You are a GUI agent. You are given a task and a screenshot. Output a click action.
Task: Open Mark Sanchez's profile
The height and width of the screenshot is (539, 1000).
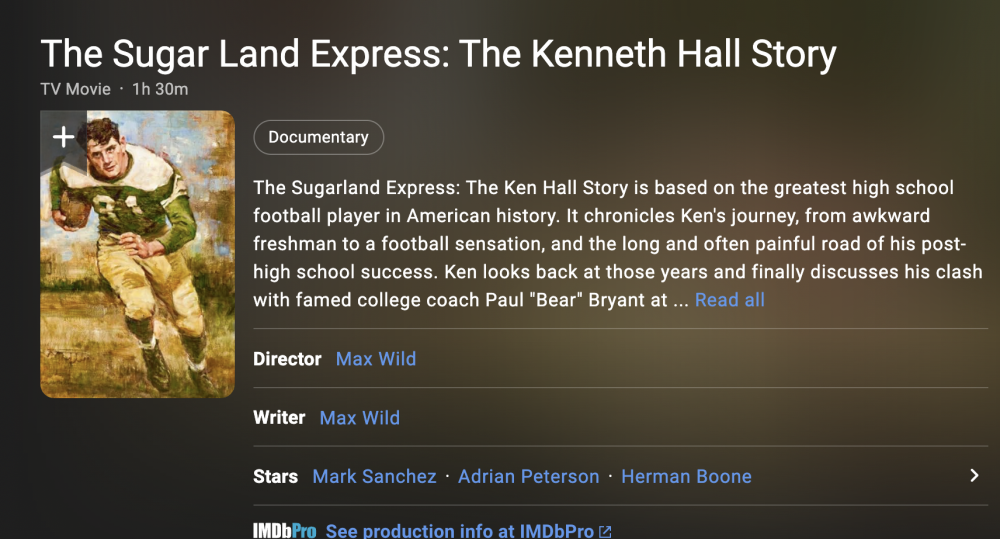[x=374, y=477]
